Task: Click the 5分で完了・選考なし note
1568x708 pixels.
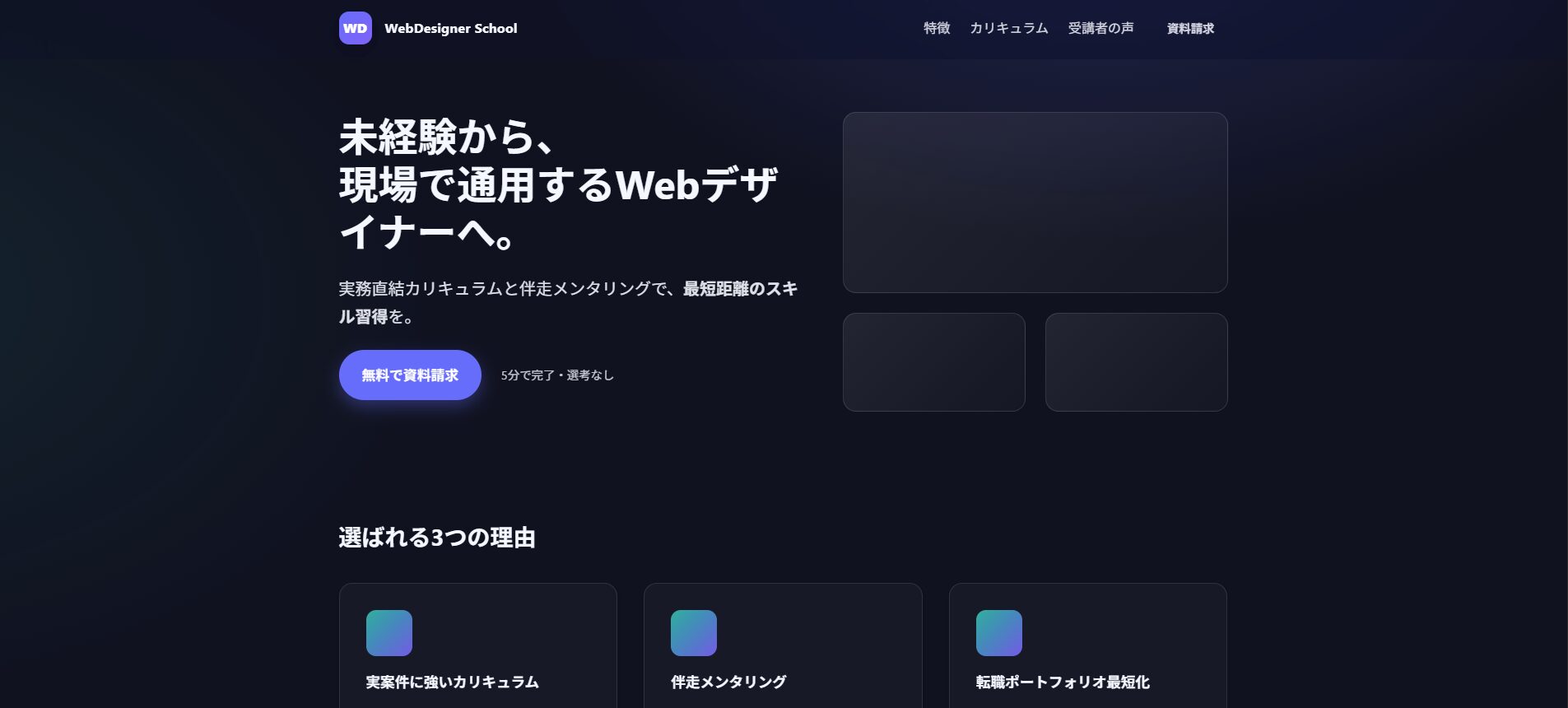Action: (557, 375)
